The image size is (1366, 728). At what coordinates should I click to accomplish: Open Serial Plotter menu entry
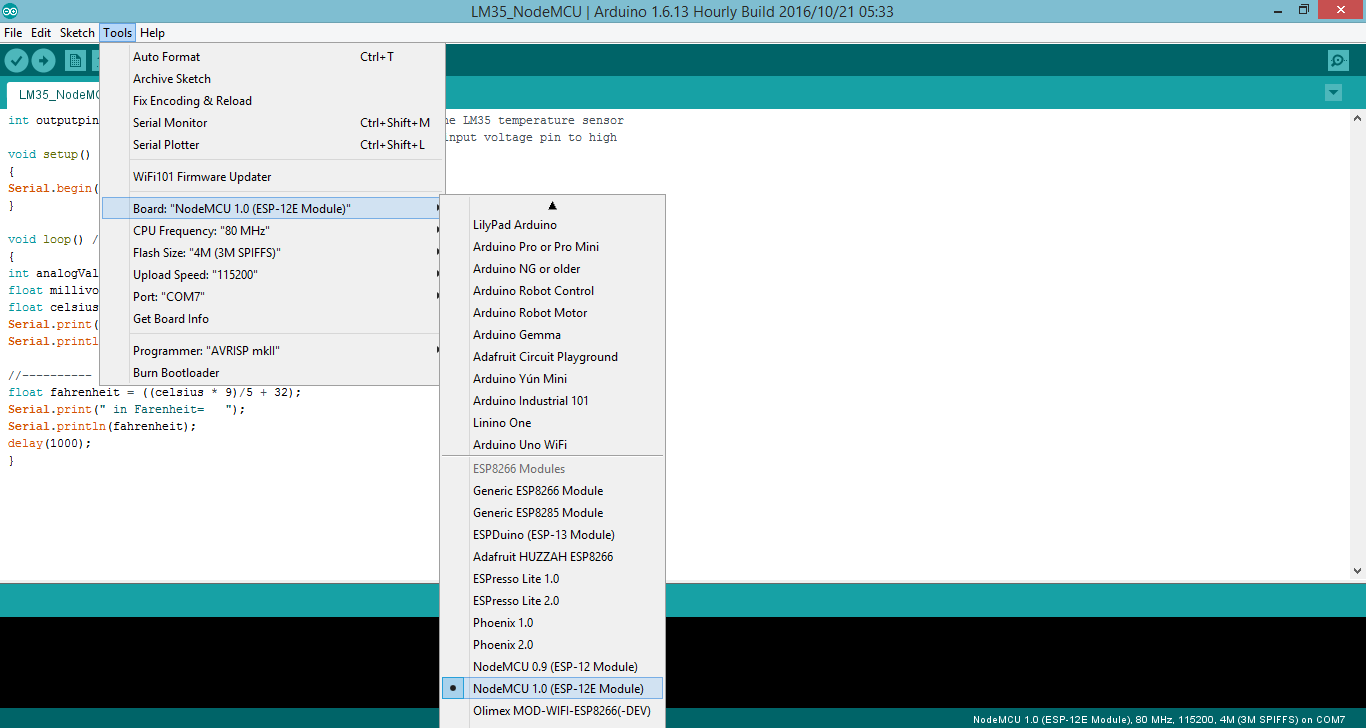(x=273, y=145)
